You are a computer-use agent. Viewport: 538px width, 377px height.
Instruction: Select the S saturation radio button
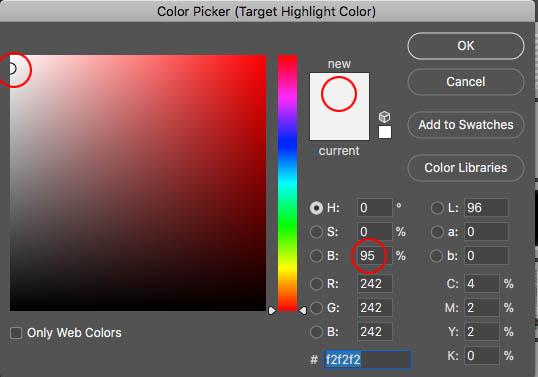click(316, 232)
